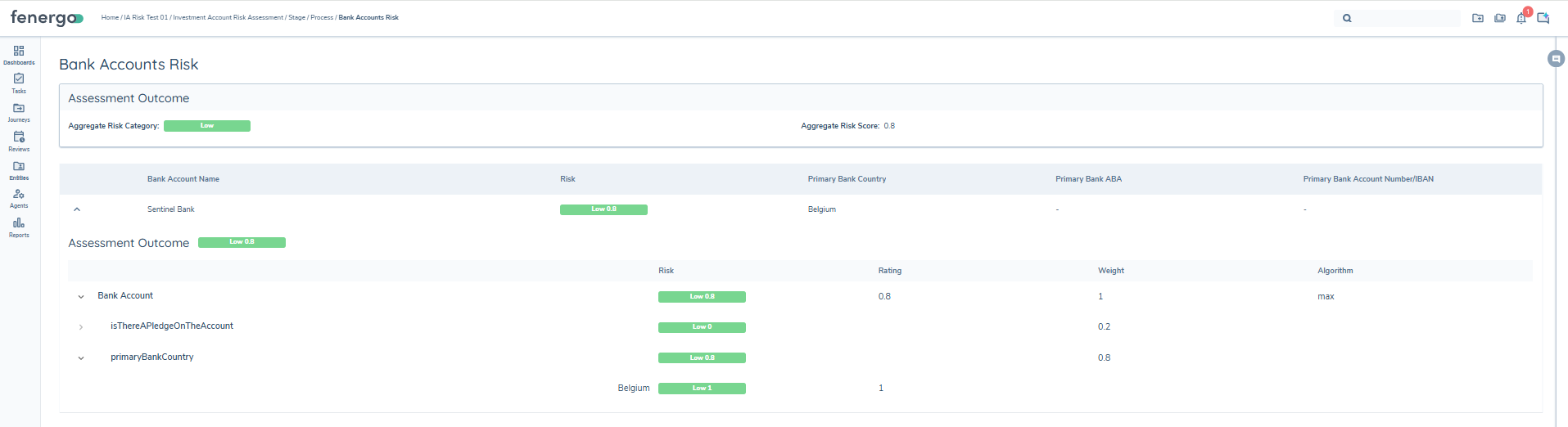Click the Aggregate Risk Score value 0.8

889,126
